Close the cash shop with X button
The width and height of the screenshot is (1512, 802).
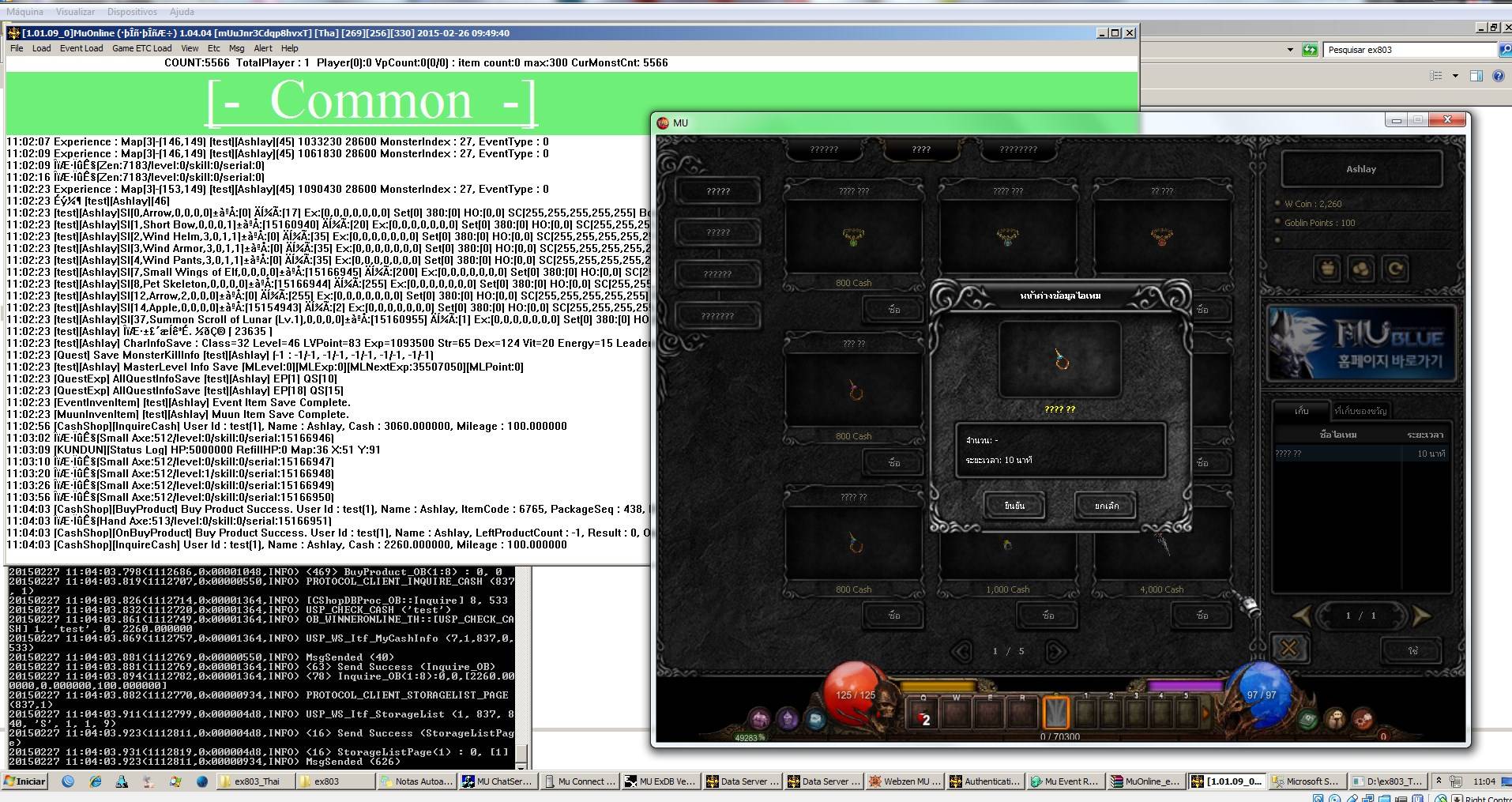point(1288,649)
